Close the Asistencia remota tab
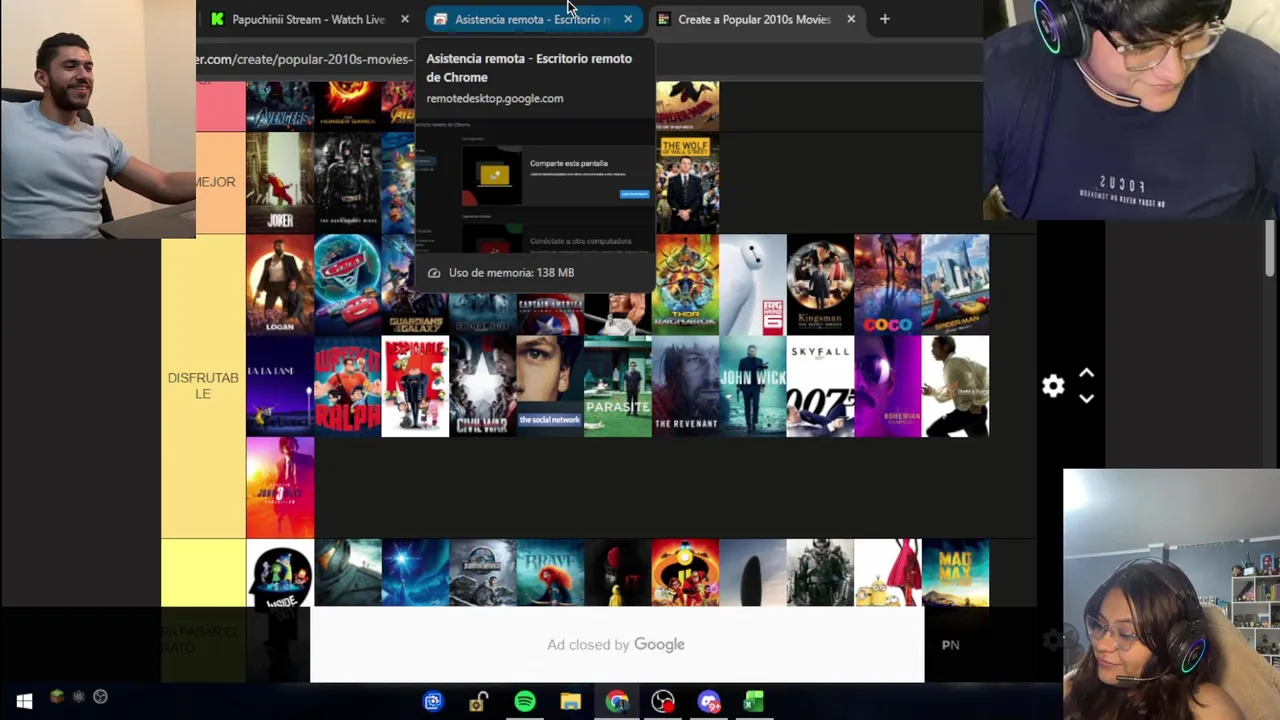This screenshot has width=1280, height=720. coord(628,19)
